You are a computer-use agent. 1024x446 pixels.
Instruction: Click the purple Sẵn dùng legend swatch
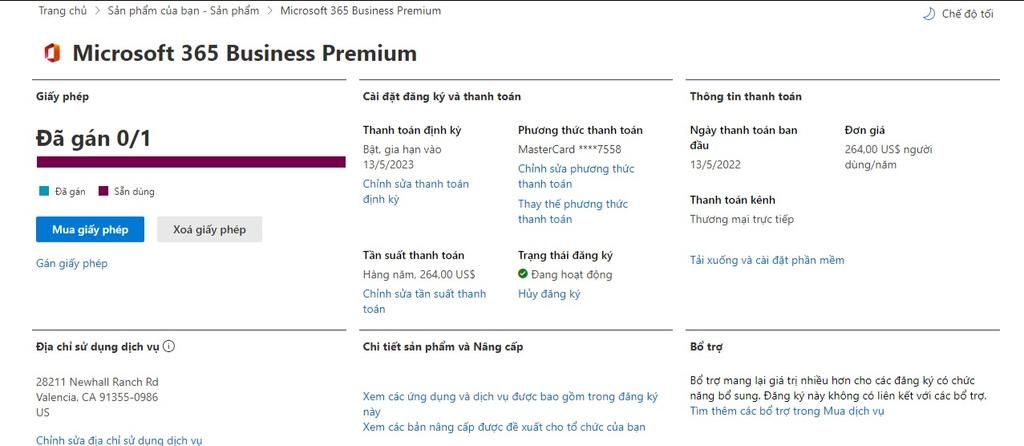[103, 191]
